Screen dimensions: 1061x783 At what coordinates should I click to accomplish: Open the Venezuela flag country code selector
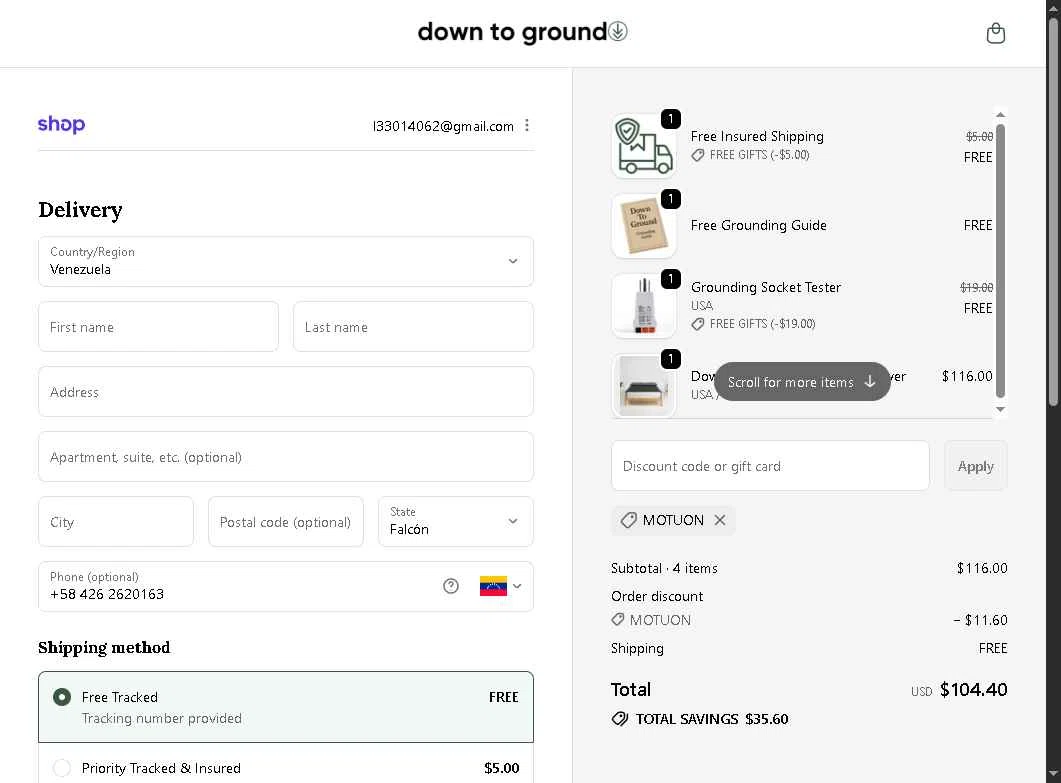click(501, 586)
